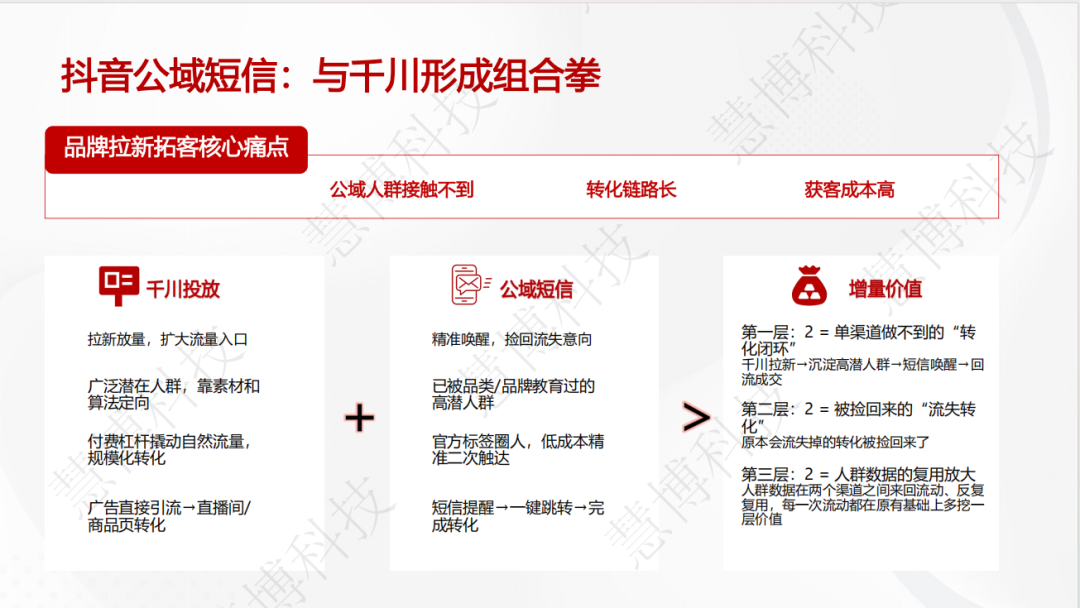
Task: Click the line 第三层：2 = 人群数据的复用放大
Action: [858, 474]
